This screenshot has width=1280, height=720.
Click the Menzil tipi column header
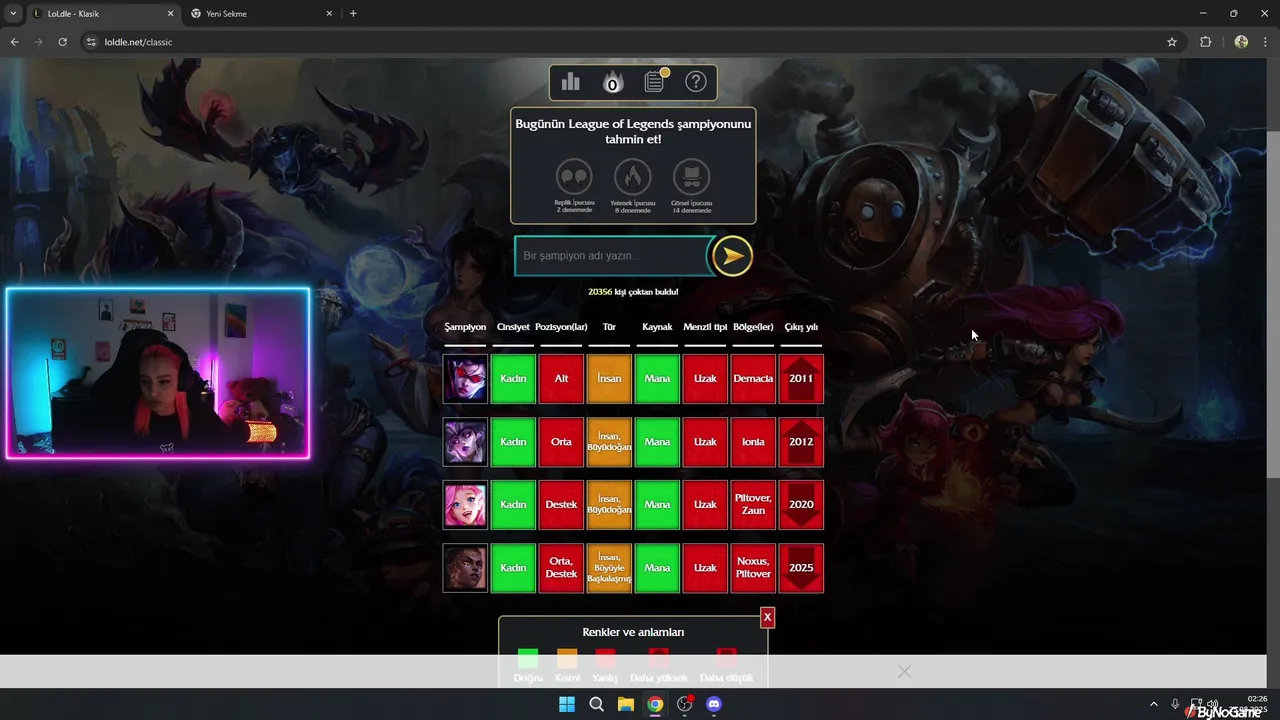[x=705, y=327]
